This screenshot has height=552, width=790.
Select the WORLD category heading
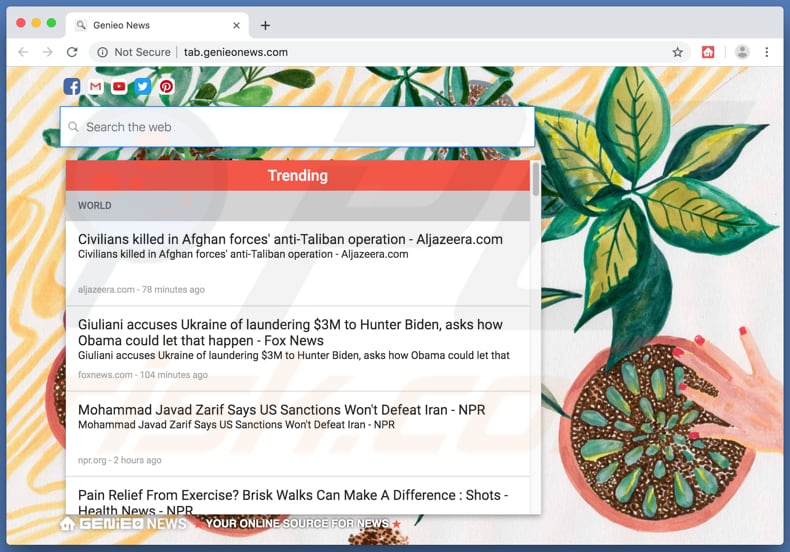[x=95, y=205]
